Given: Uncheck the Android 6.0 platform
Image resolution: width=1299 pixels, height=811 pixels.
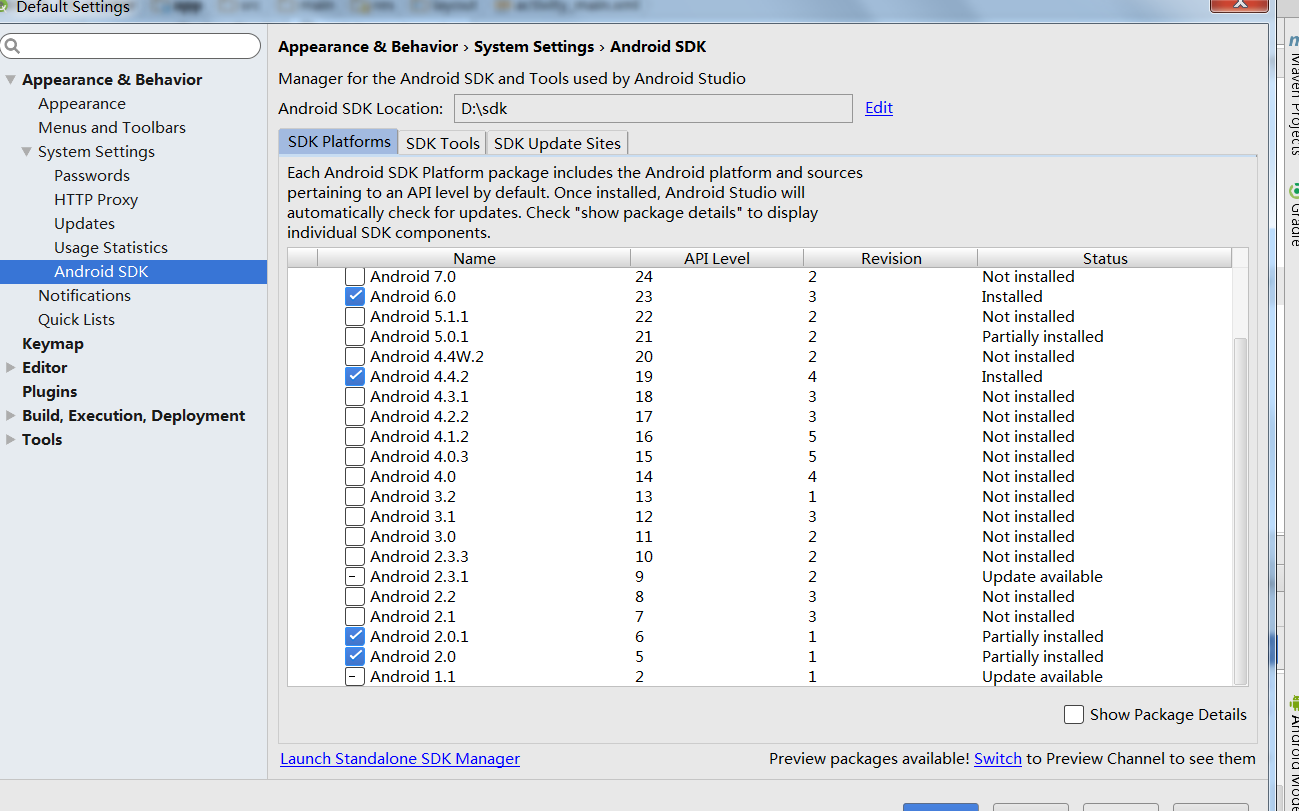Looking at the screenshot, I should click(x=355, y=297).
